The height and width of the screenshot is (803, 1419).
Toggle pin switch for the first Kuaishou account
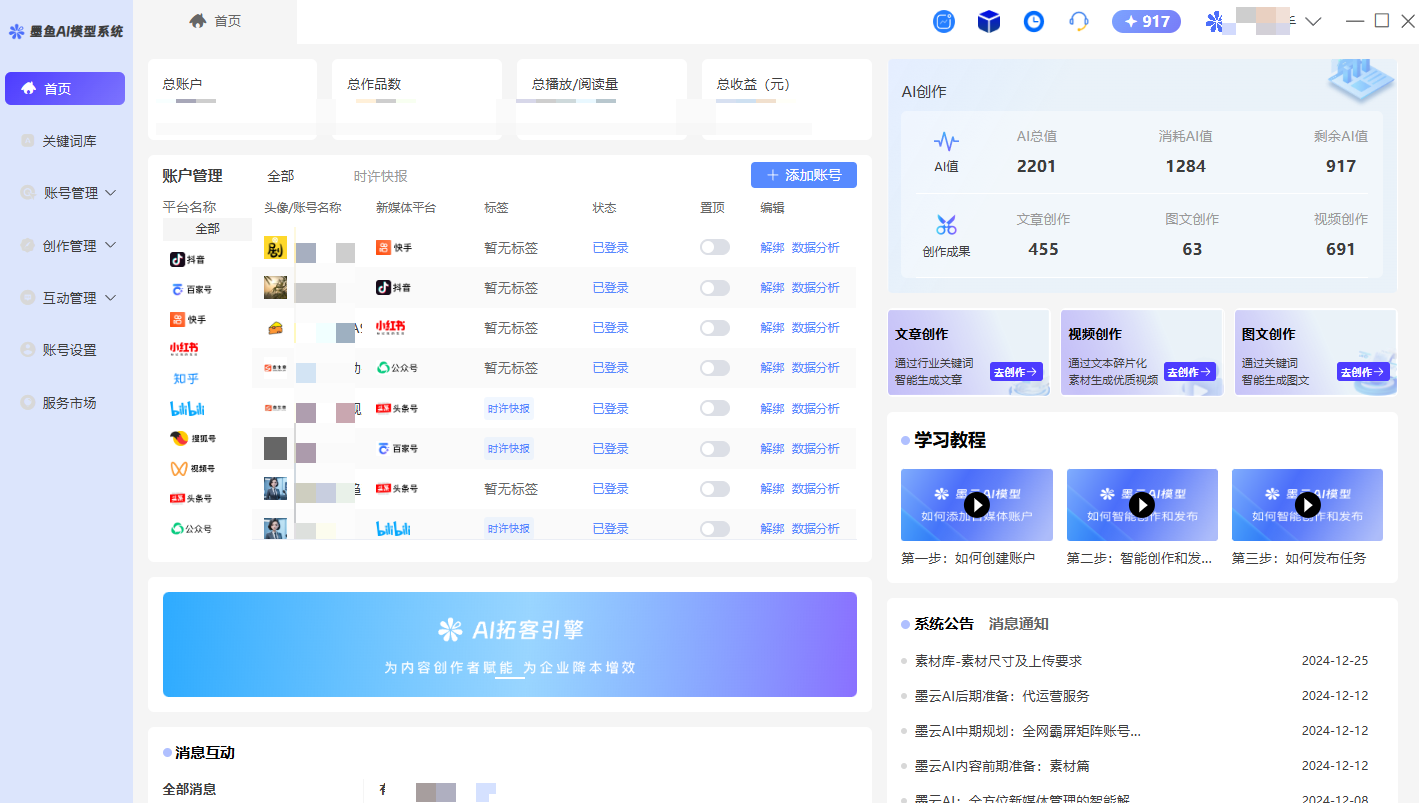point(714,247)
